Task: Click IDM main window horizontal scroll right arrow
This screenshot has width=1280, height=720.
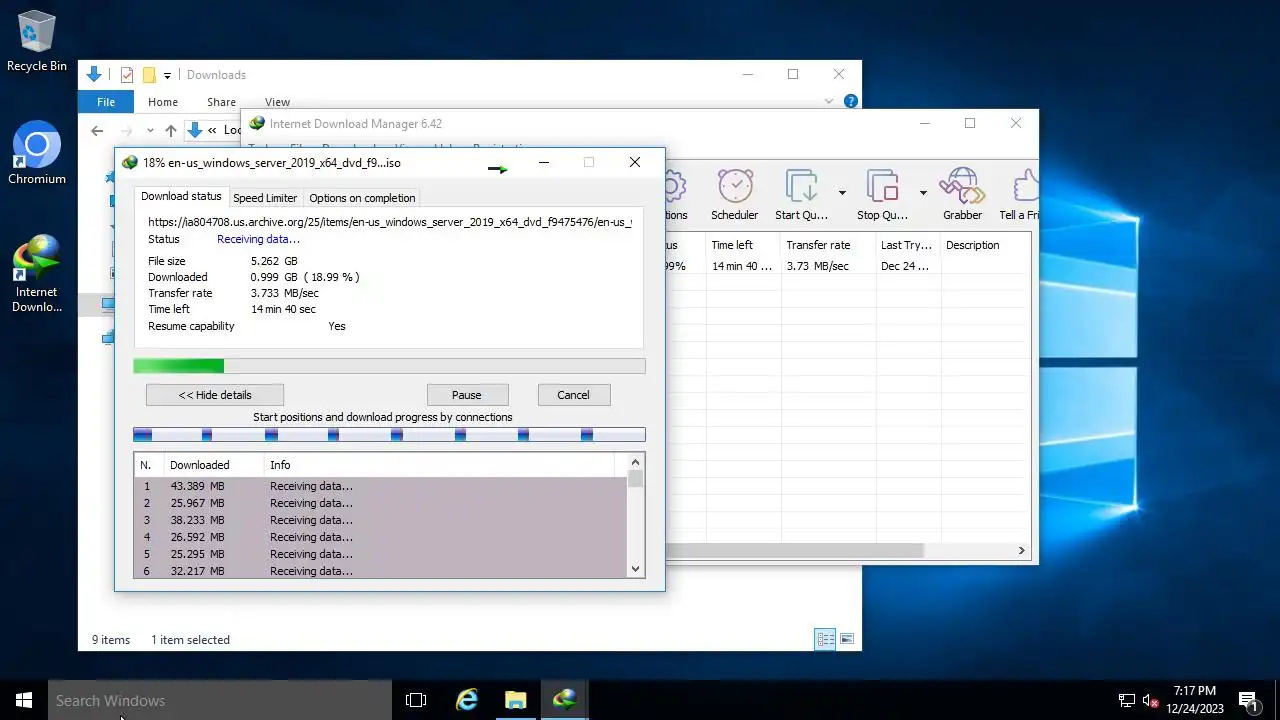Action: click(1021, 550)
